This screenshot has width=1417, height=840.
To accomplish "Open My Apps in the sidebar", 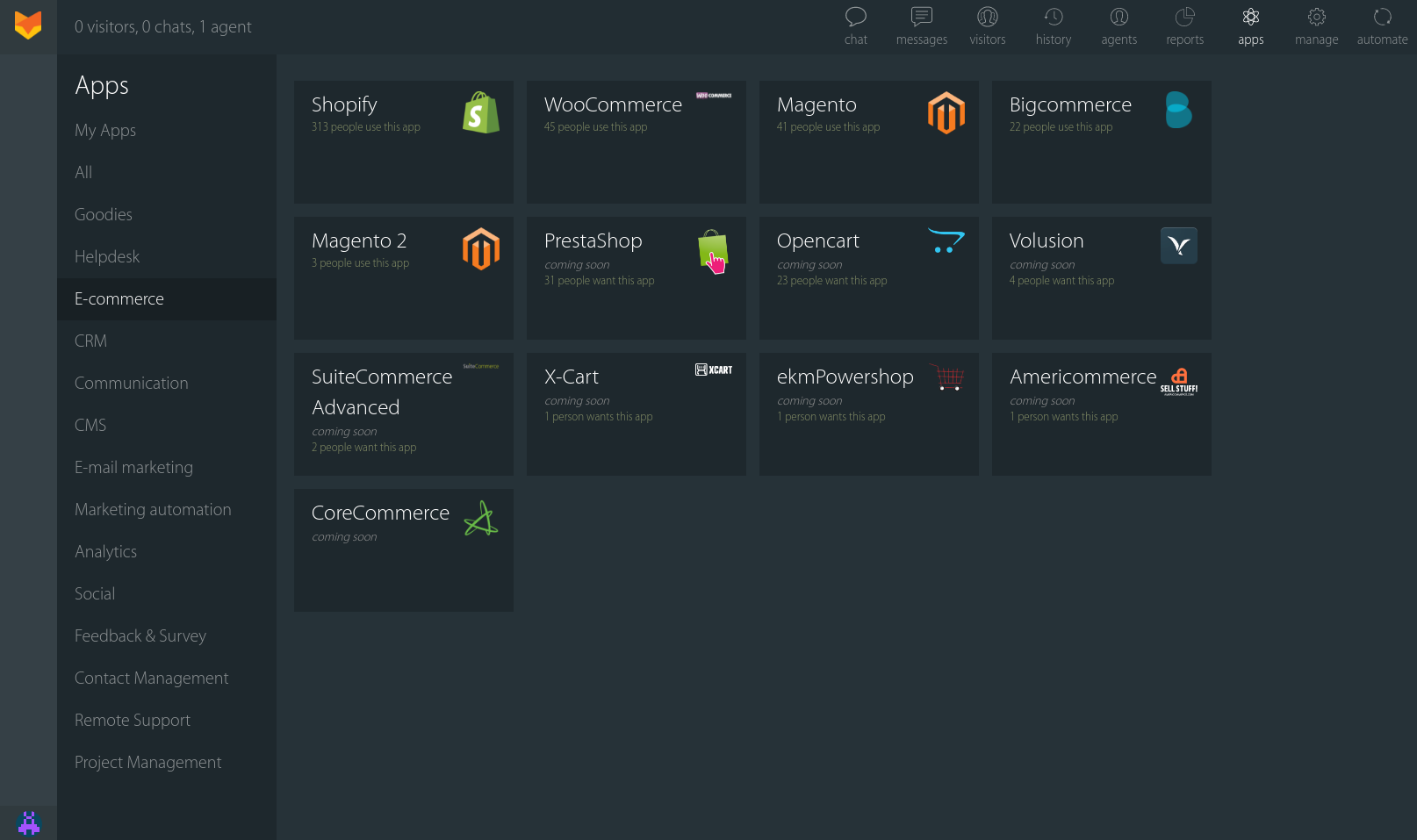I will click(x=105, y=130).
